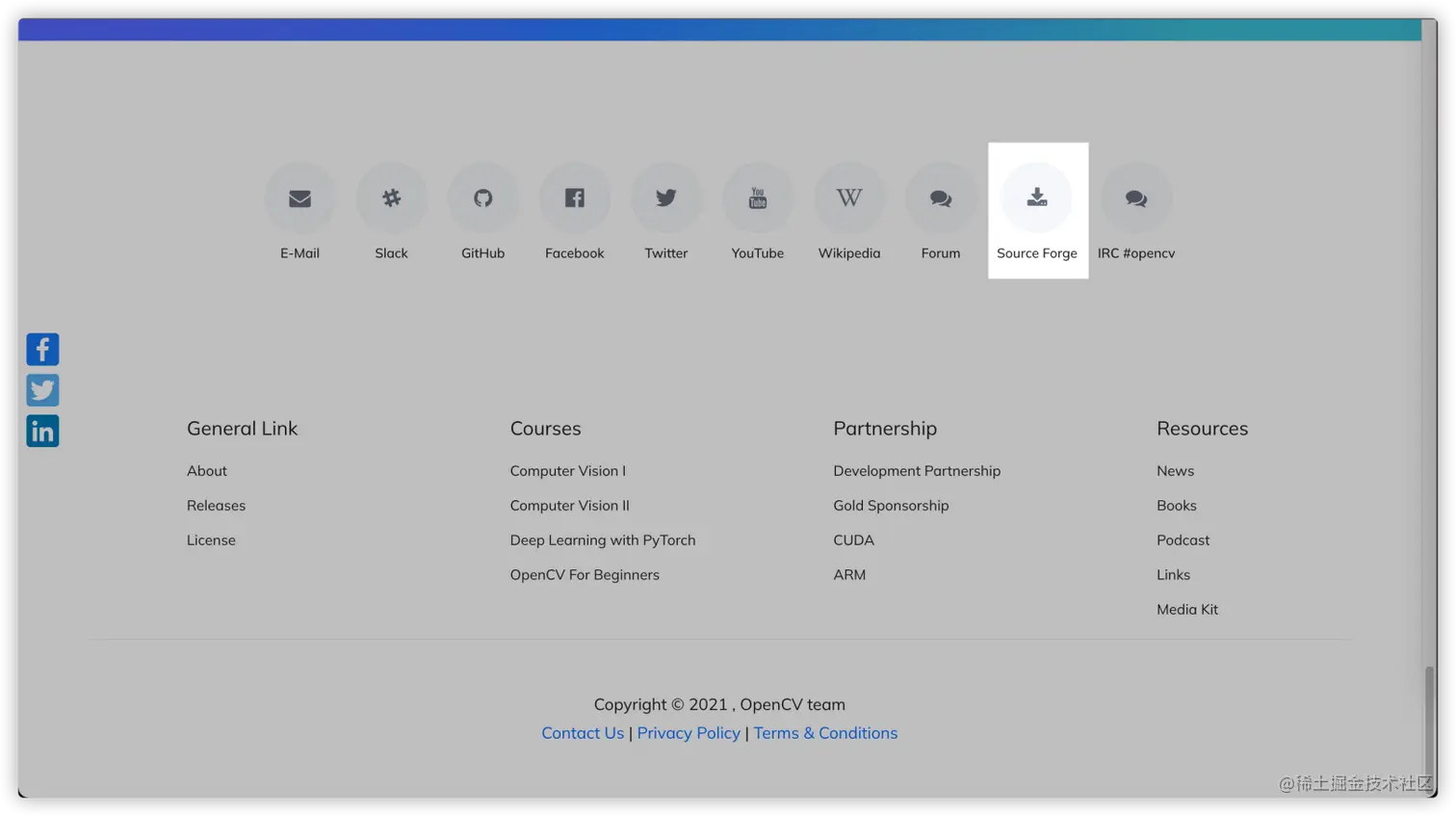Open the Gold Sponsorship link
Viewport: 1456px width, 816px height.
[891, 506]
